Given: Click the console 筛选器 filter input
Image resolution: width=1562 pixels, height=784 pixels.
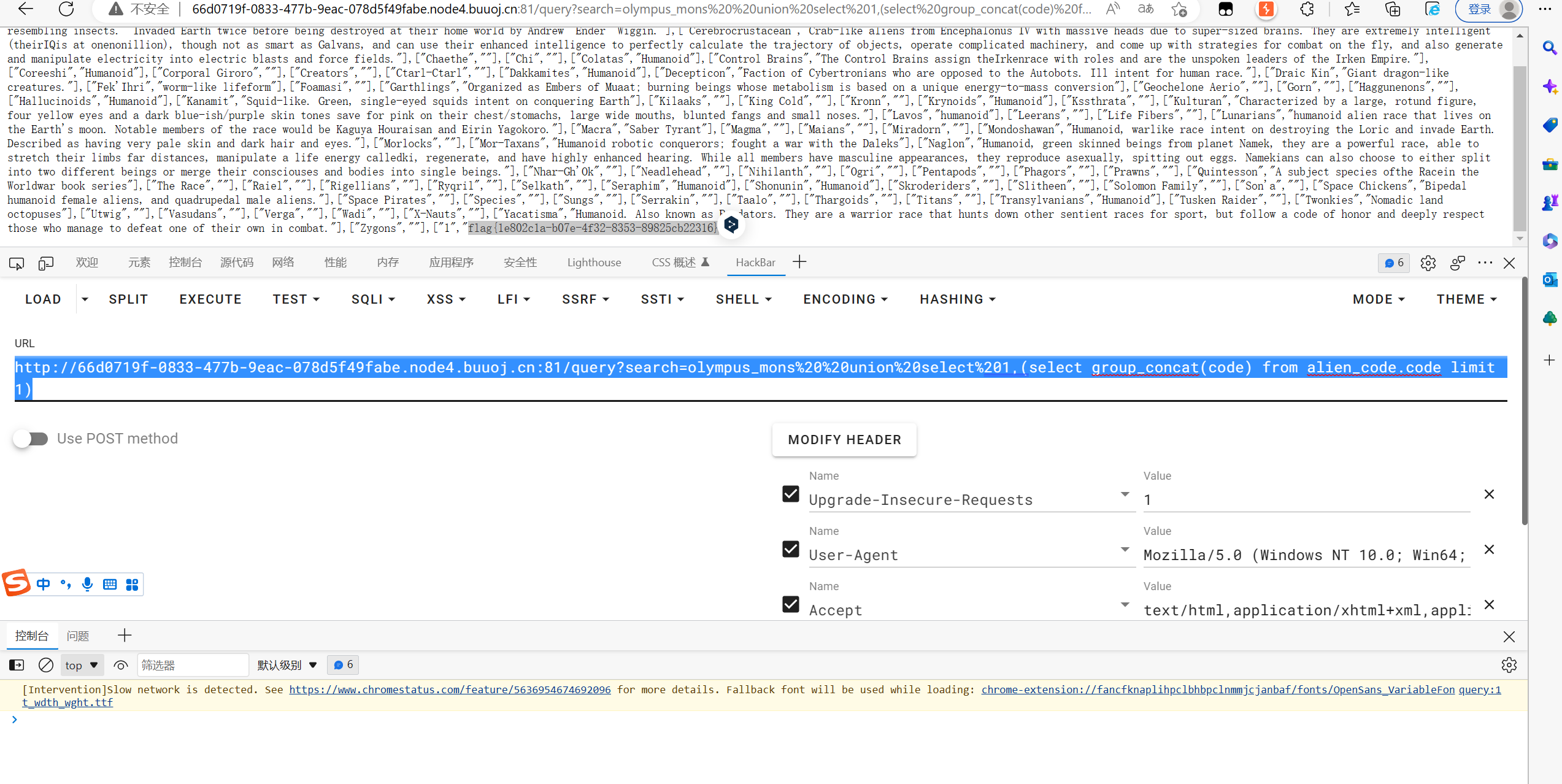Looking at the screenshot, I should (x=192, y=665).
